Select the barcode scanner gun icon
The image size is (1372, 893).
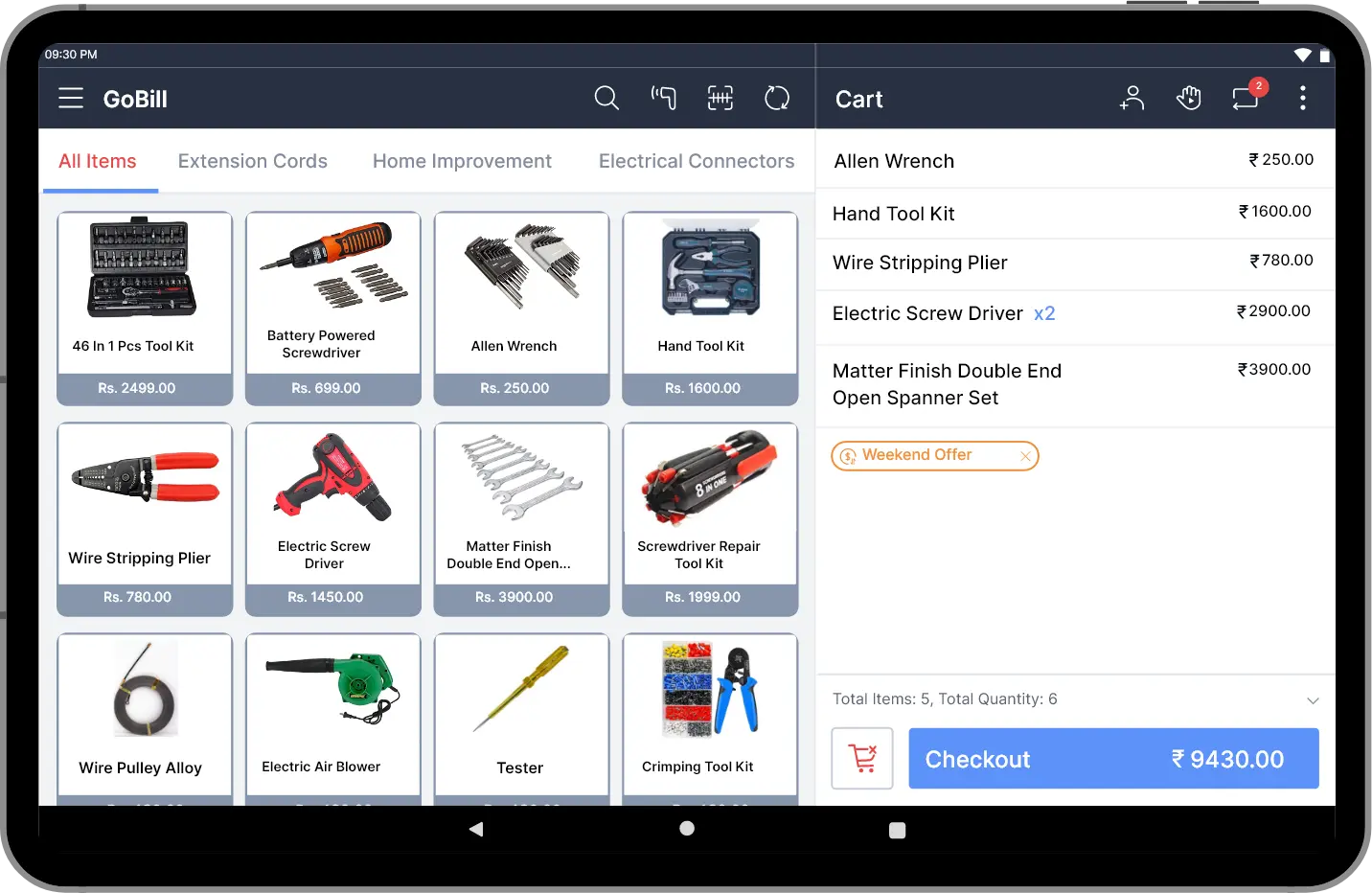(663, 98)
